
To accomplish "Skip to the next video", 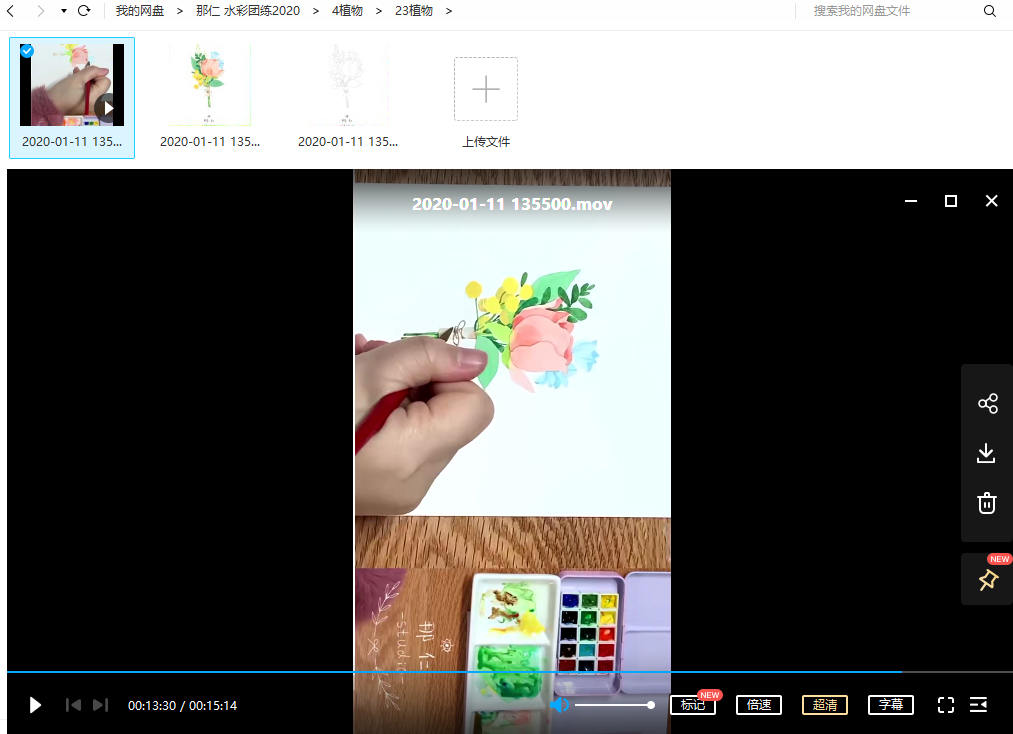I will [x=100, y=705].
